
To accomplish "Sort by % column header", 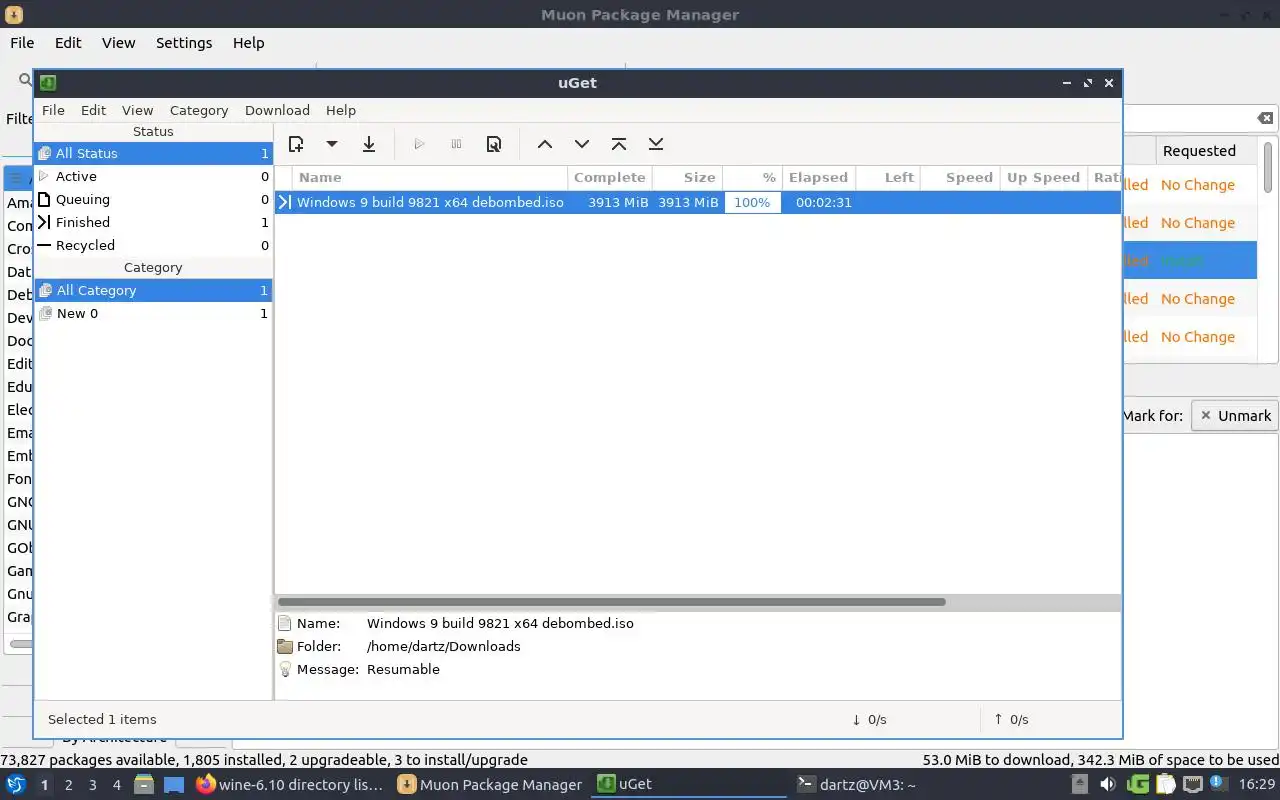I will point(753,177).
